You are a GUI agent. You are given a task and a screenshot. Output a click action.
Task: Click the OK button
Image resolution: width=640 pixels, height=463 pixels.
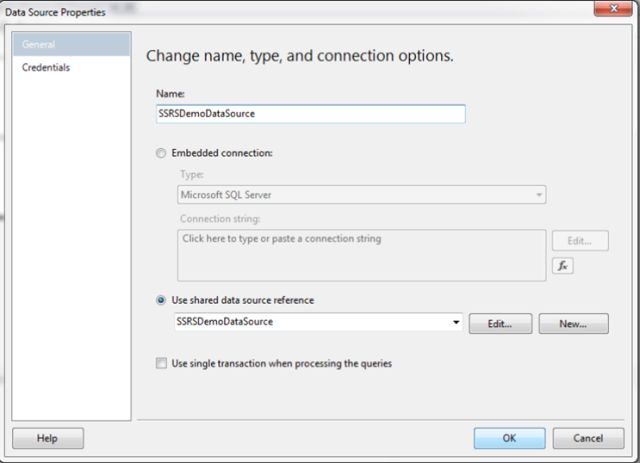[509, 438]
